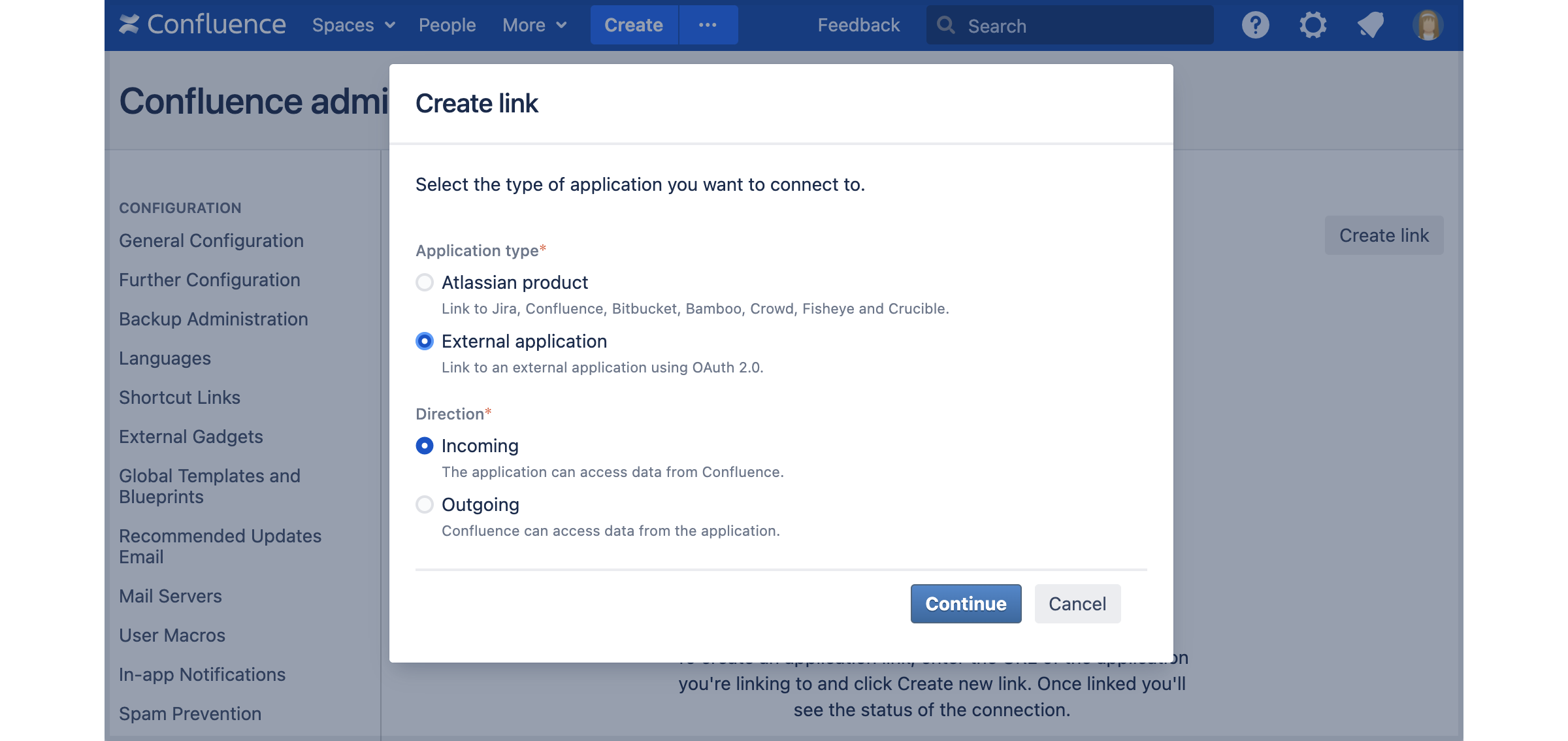Click the Create link dialog title
Viewport: 1568px width, 741px height.
pos(477,103)
